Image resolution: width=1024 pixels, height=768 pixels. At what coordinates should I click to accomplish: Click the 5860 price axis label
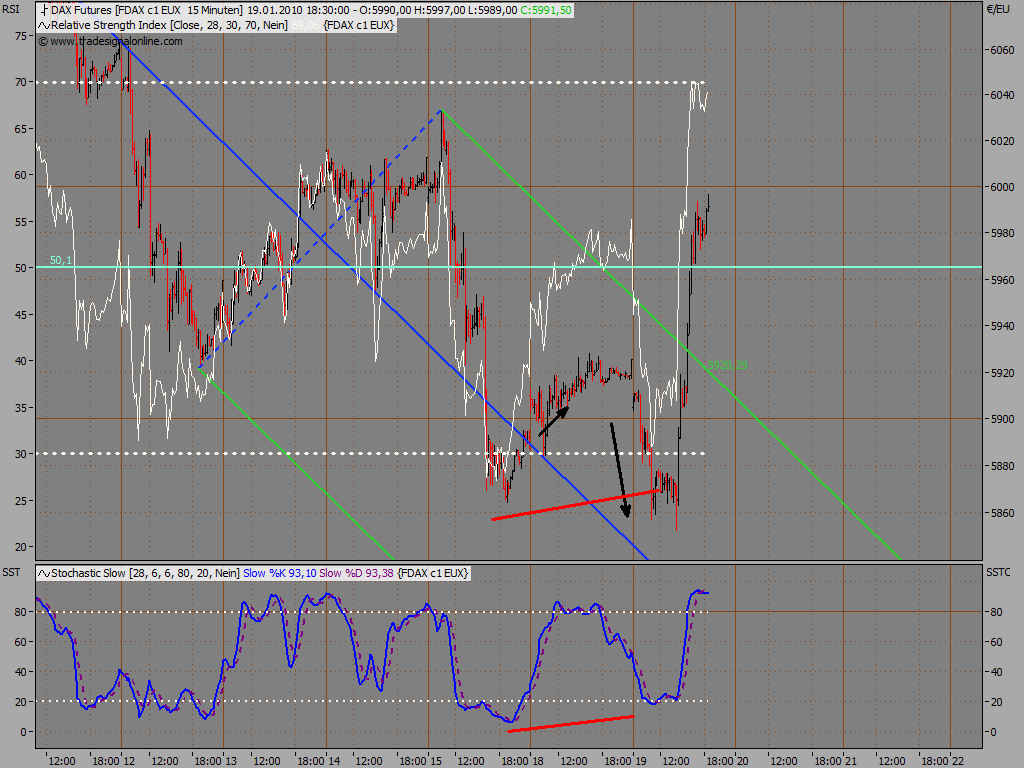coord(1001,513)
